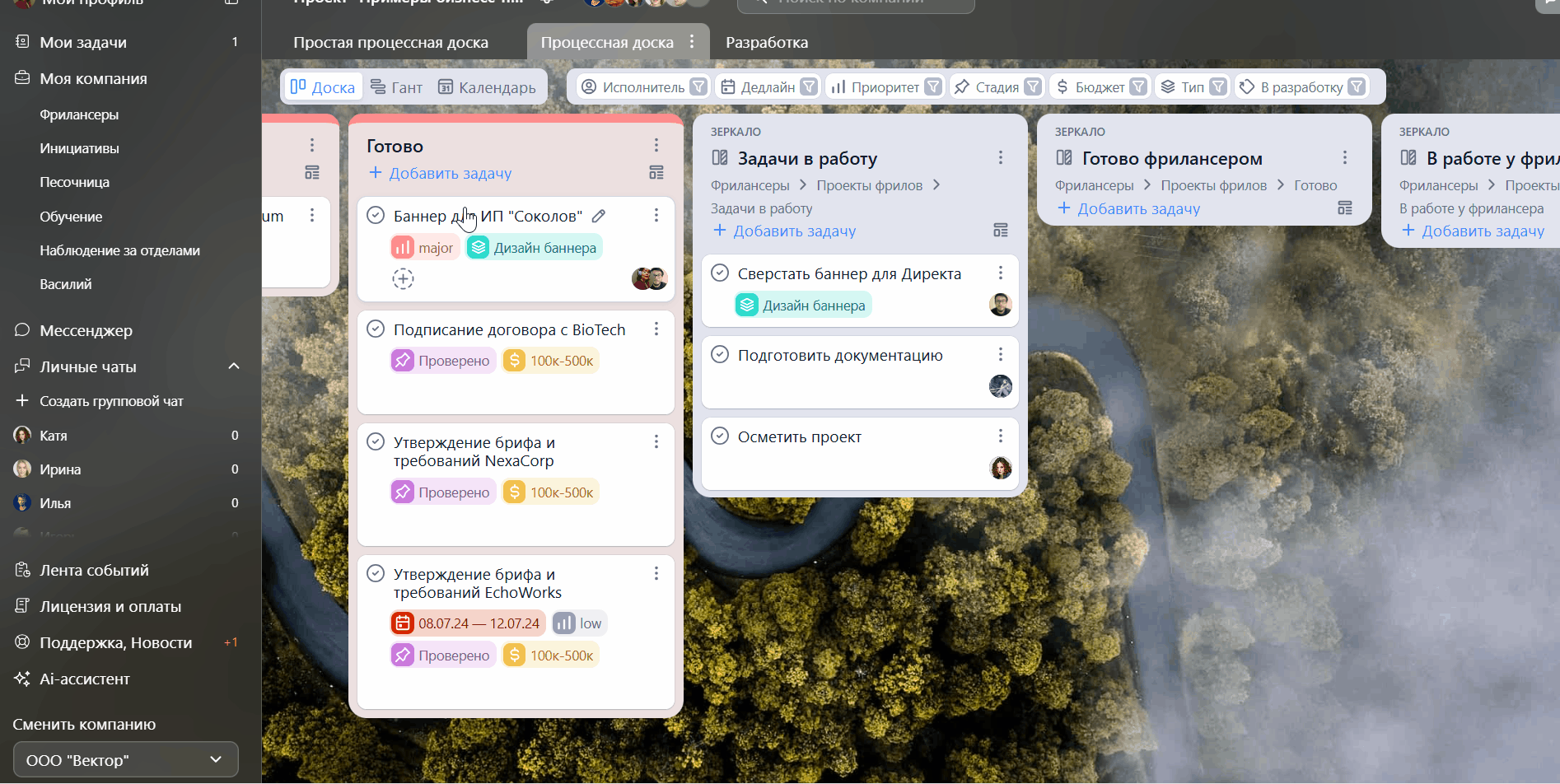The image size is (1560, 784).
Task: Click the pencil edit icon on Баннер task
Action: [x=599, y=216]
